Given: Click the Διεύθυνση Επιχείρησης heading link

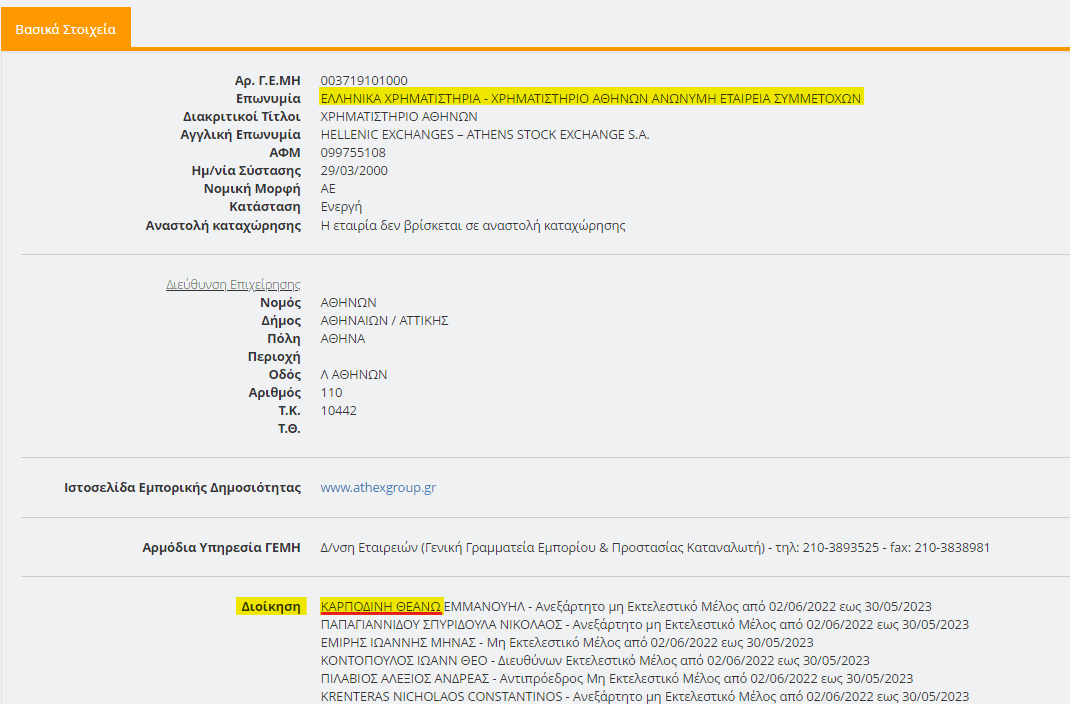Looking at the screenshot, I should coord(233,284).
